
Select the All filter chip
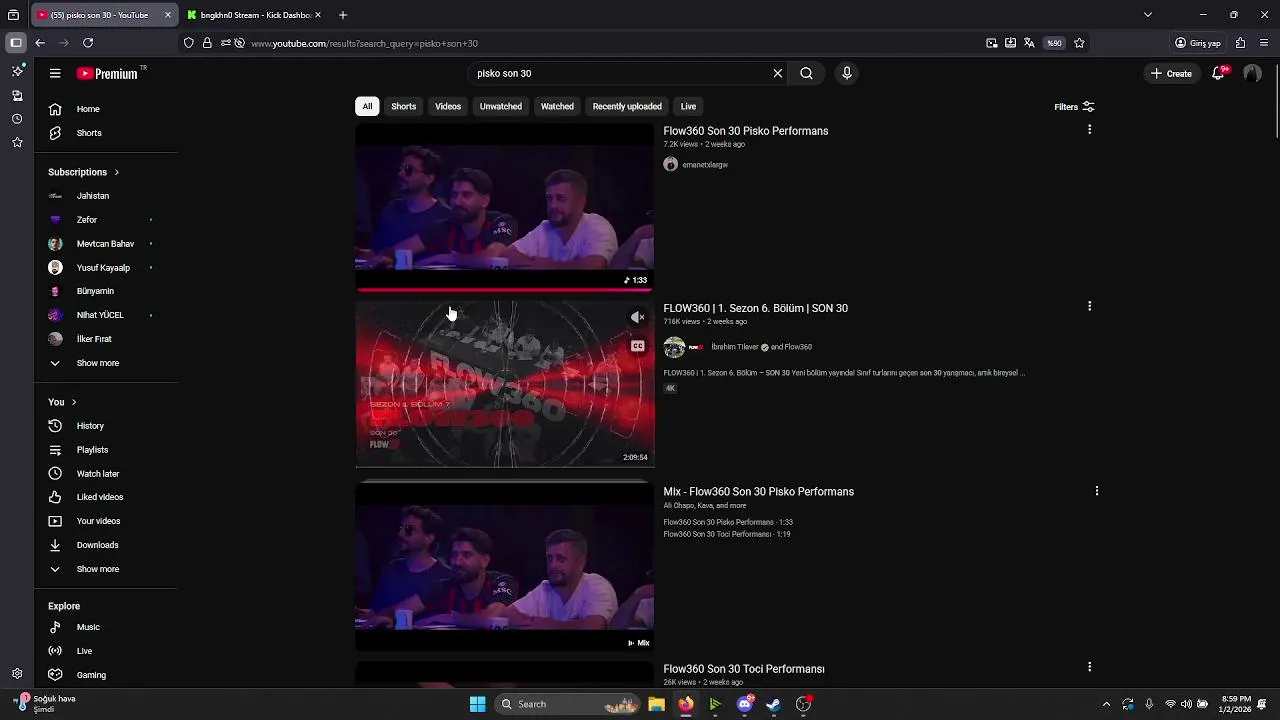tap(367, 106)
